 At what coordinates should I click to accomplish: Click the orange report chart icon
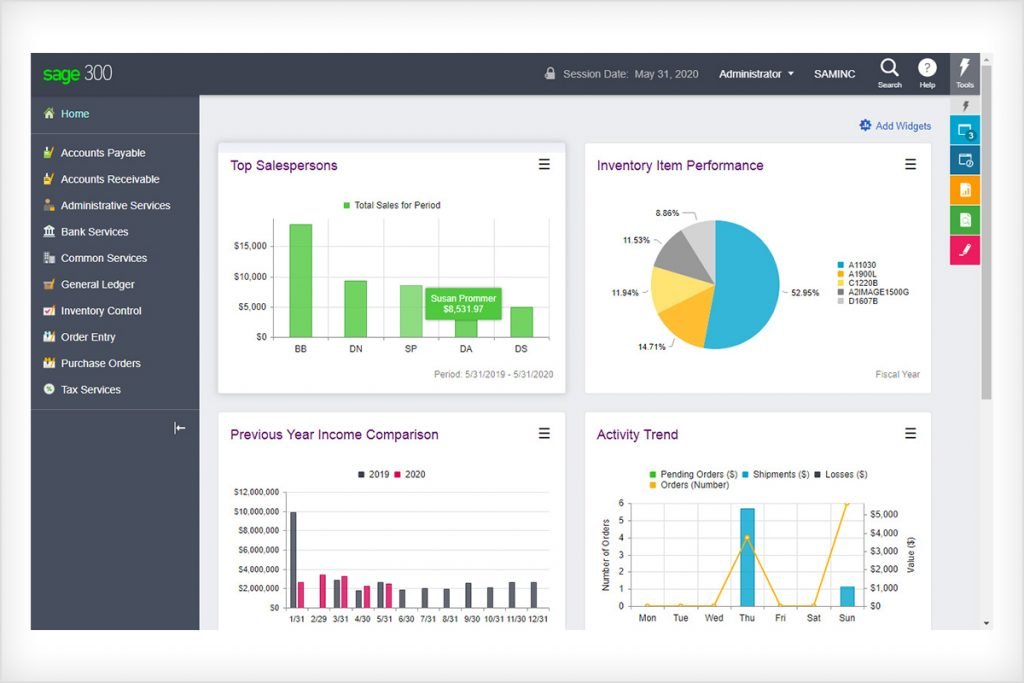tap(965, 190)
